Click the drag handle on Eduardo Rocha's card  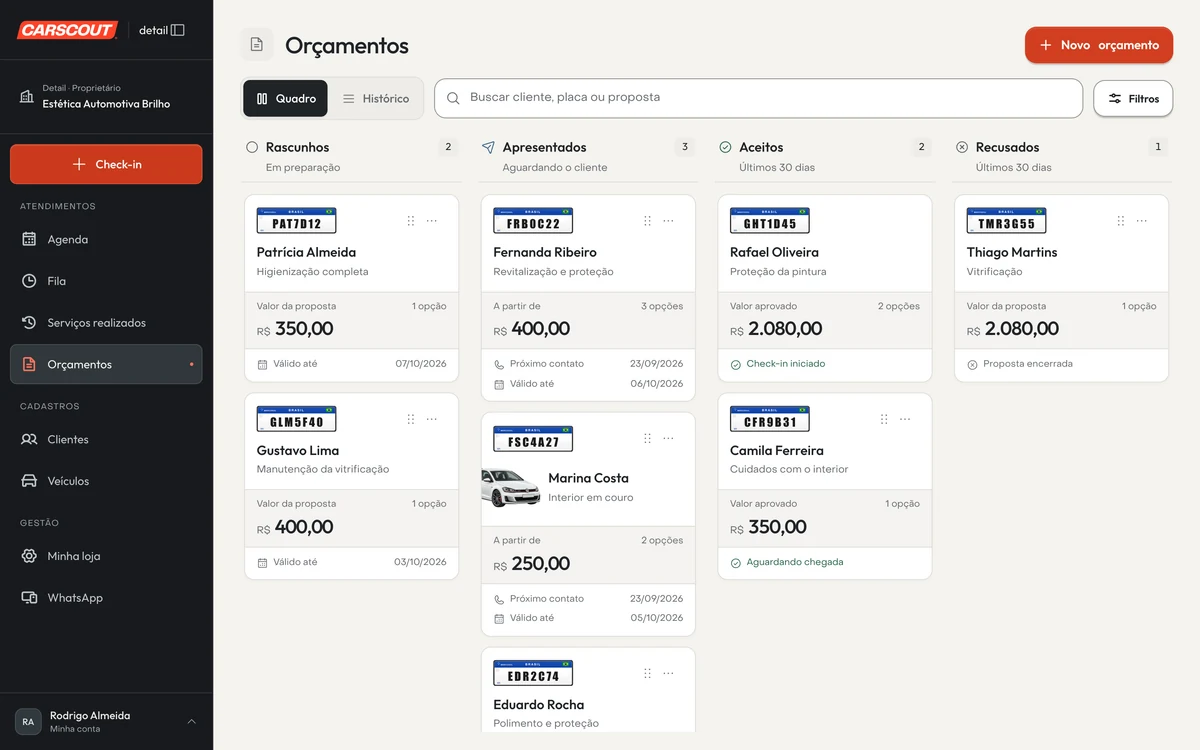pos(648,674)
